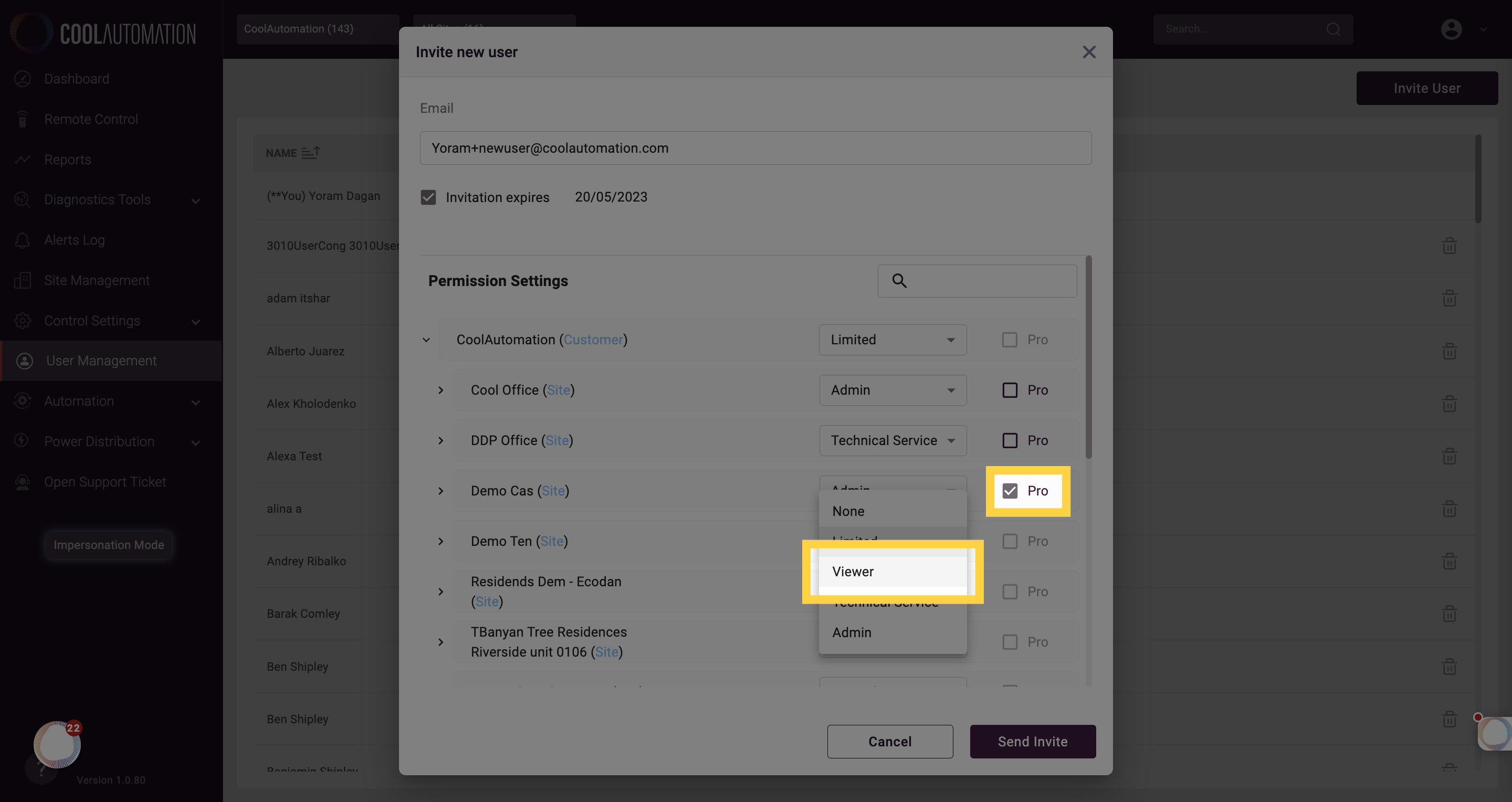The width and height of the screenshot is (1512, 802).
Task: Expand the Cool Office site tree row
Action: pos(441,390)
